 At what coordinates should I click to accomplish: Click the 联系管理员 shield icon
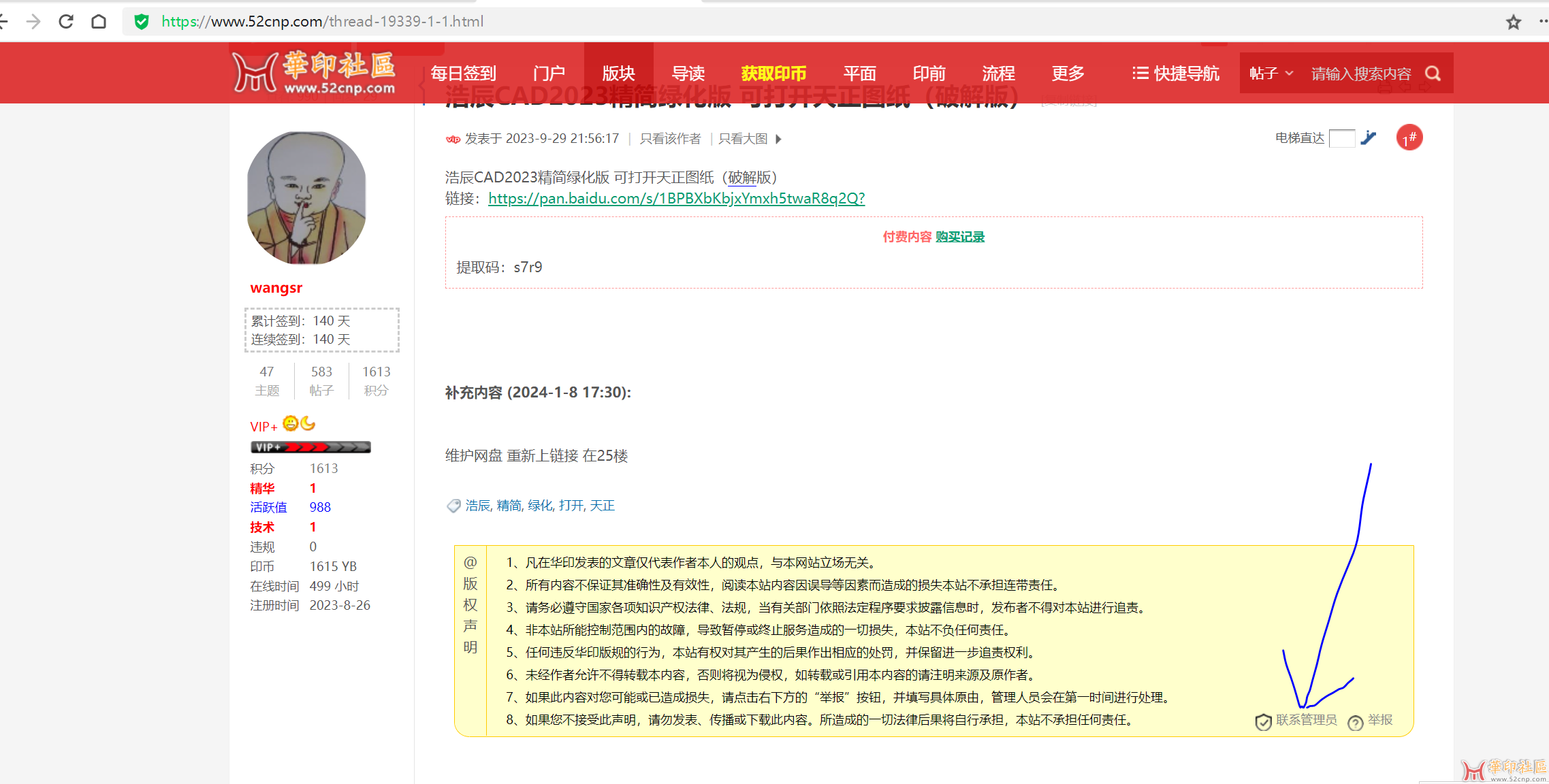click(1263, 722)
